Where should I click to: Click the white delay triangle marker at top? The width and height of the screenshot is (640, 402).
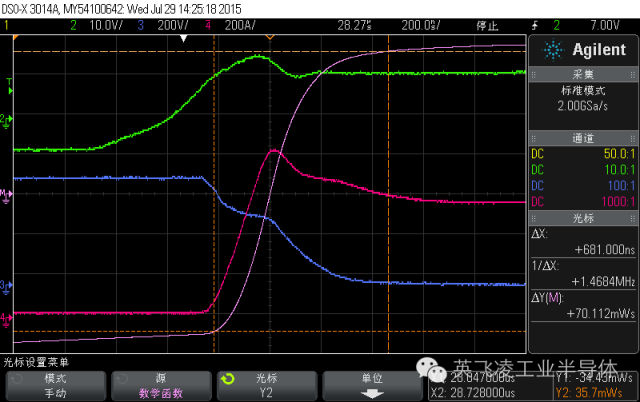coord(184,37)
